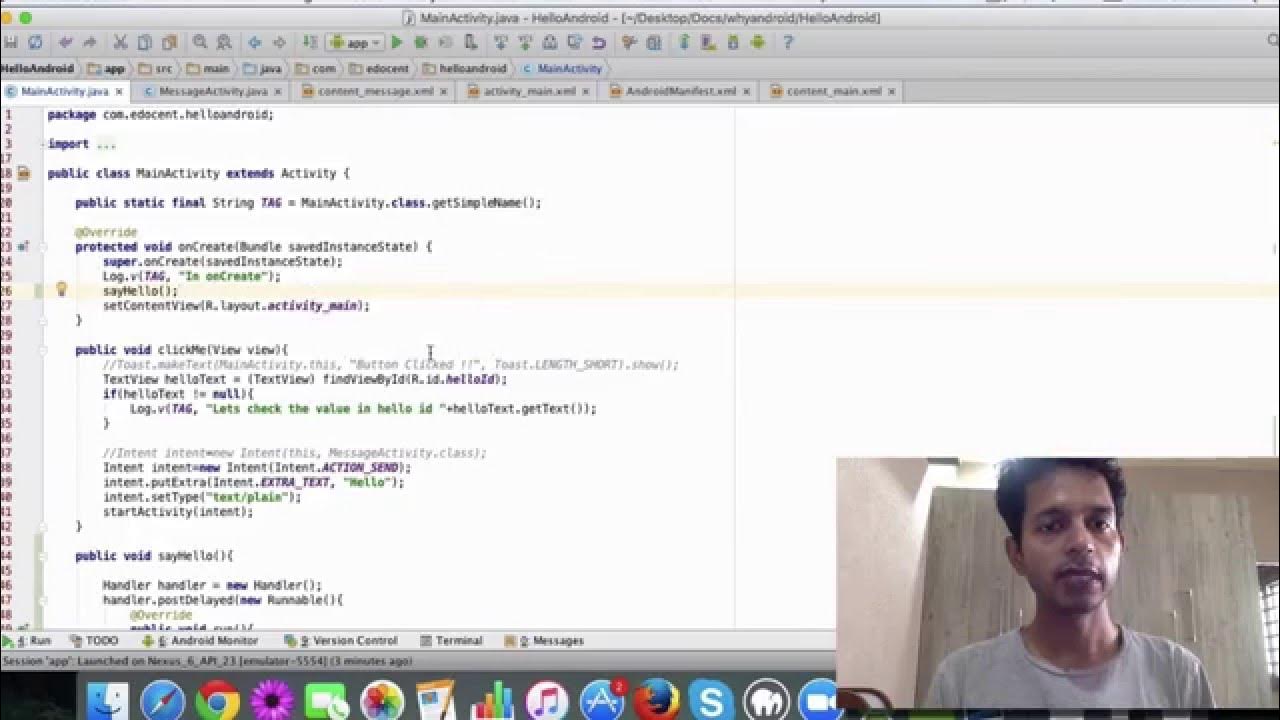The image size is (1280, 720).
Task: Open Skype from the Dock
Action: coord(712,701)
